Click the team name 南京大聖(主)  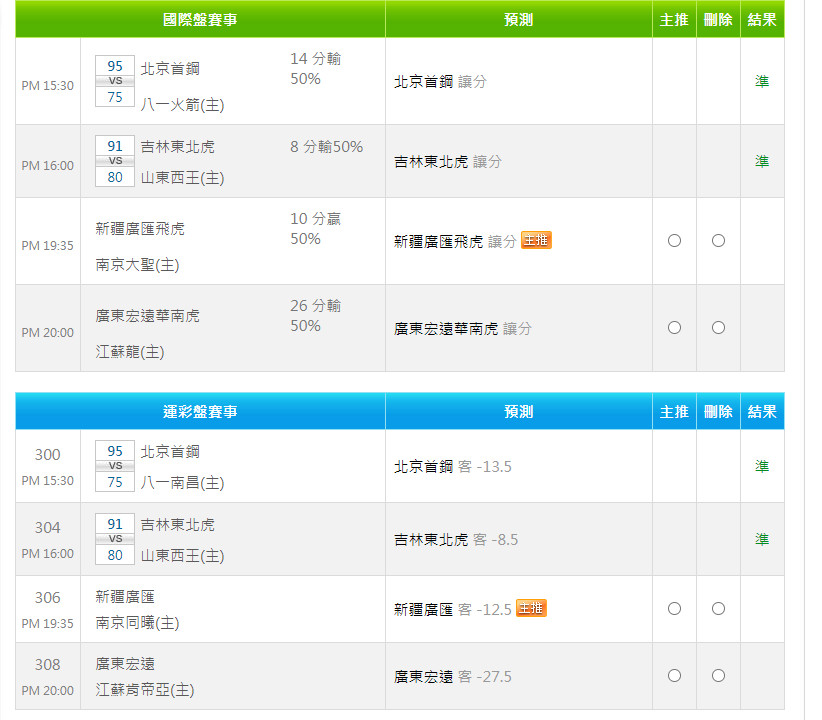click(137, 265)
